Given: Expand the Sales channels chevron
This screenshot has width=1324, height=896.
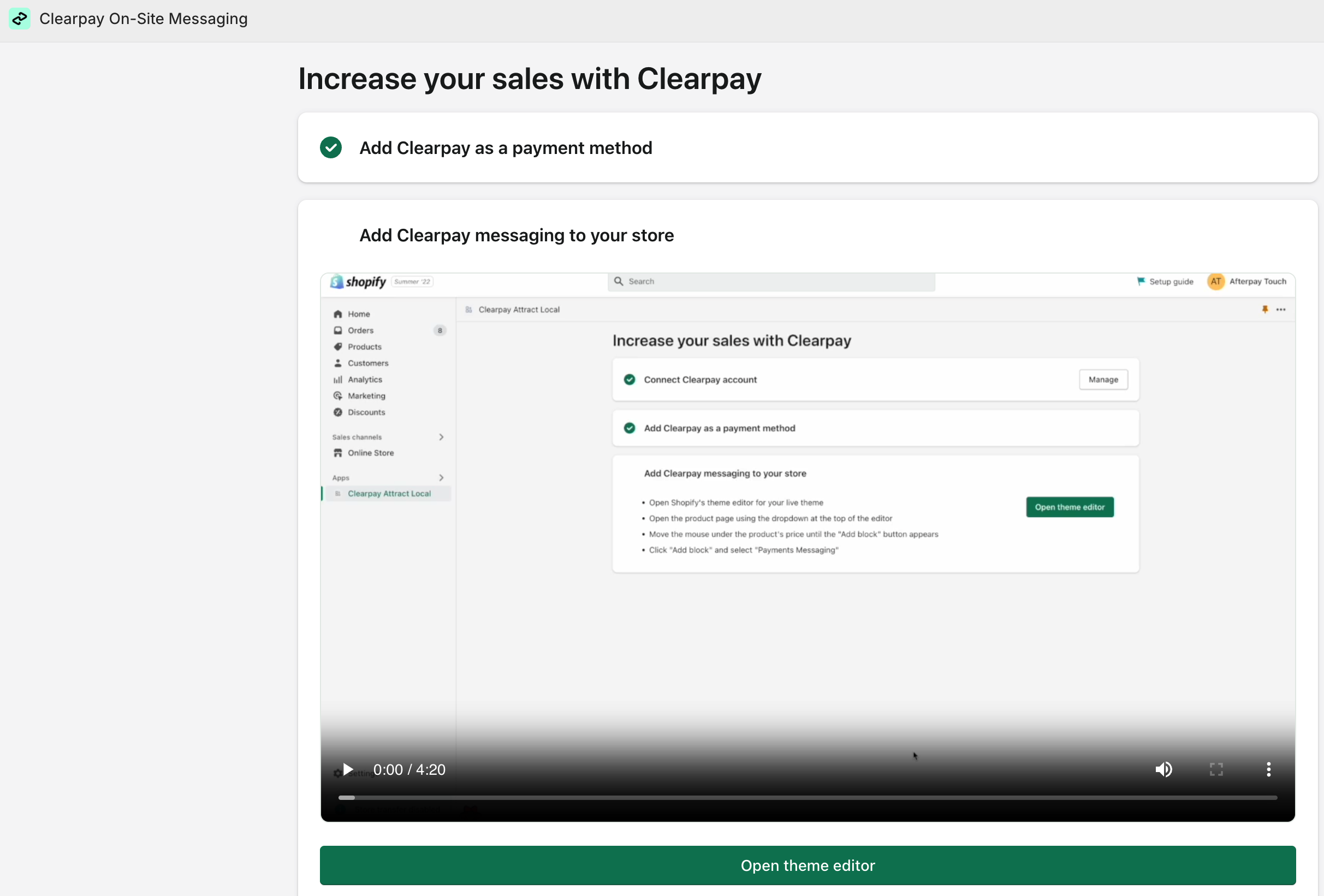Looking at the screenshot, I should [x=441, y=437].
